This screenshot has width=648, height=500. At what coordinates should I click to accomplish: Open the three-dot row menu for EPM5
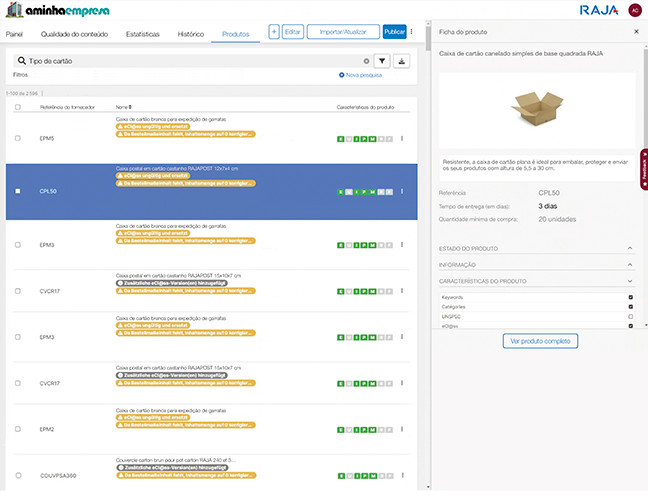pyautogui.click(x=402, y=138)
